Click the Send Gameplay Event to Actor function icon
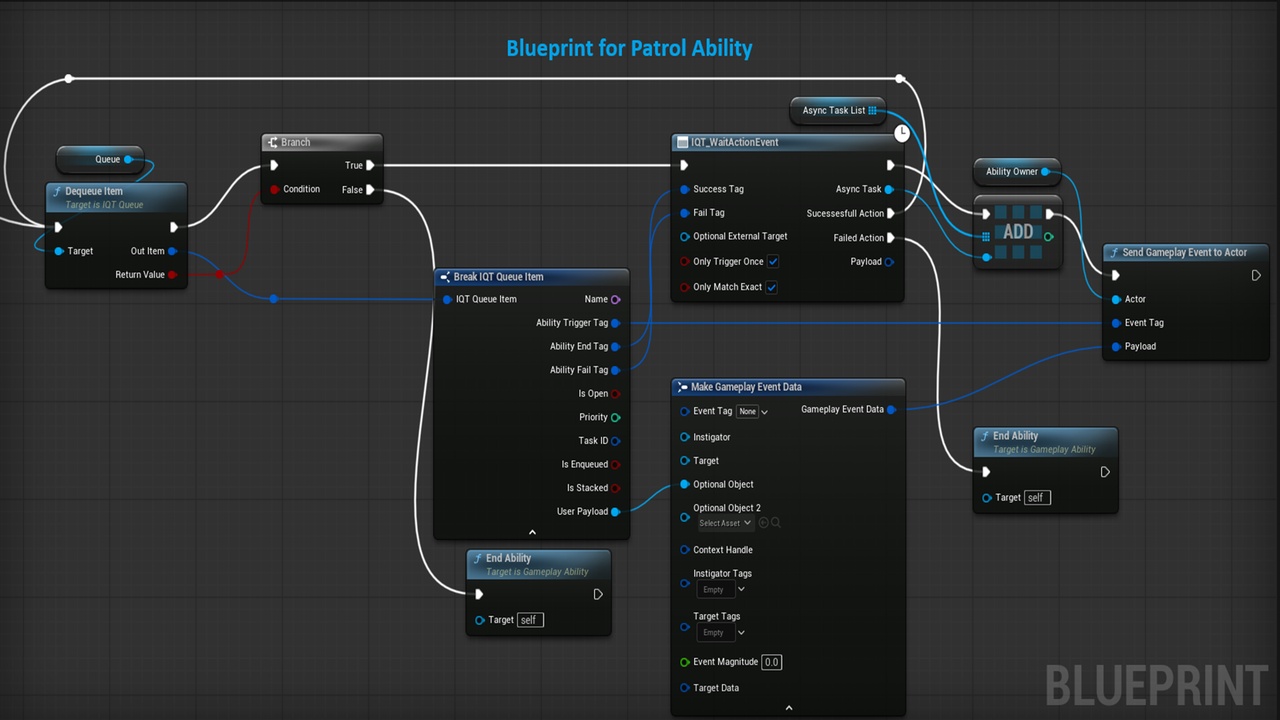The height and width of the screenshot is (720, 1280). 1114,253
